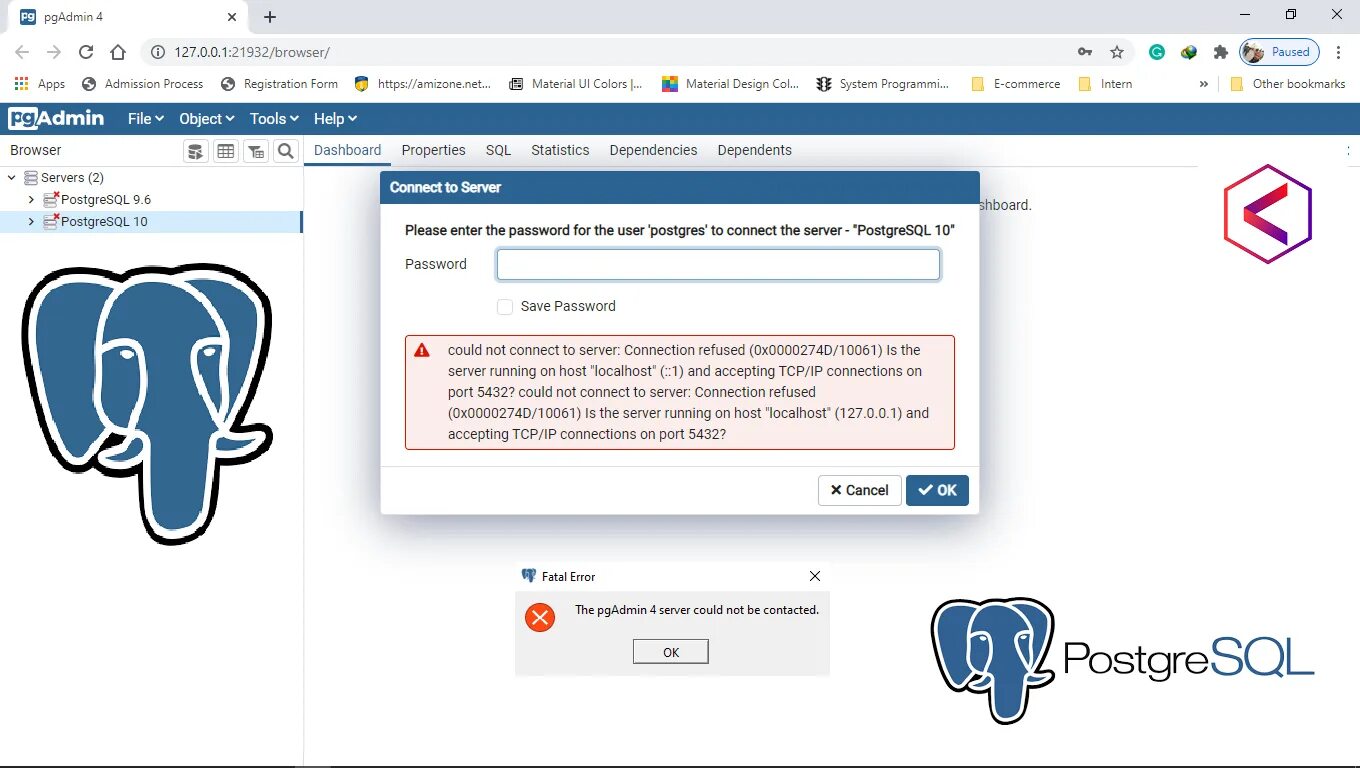Open the amizone.net bookmark
The width and height of the screenshot is (1360, 768).
click(x=423, y=84)
